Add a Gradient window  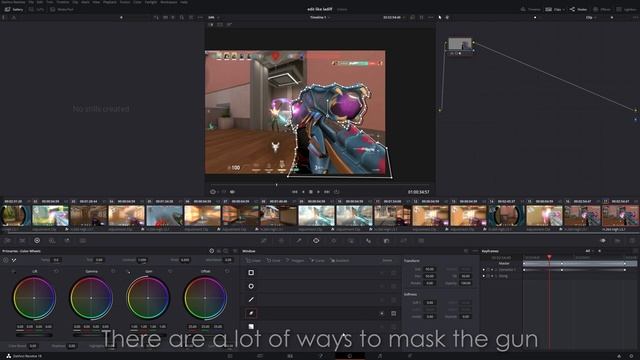pyautogui.click(x=340, y=260)
